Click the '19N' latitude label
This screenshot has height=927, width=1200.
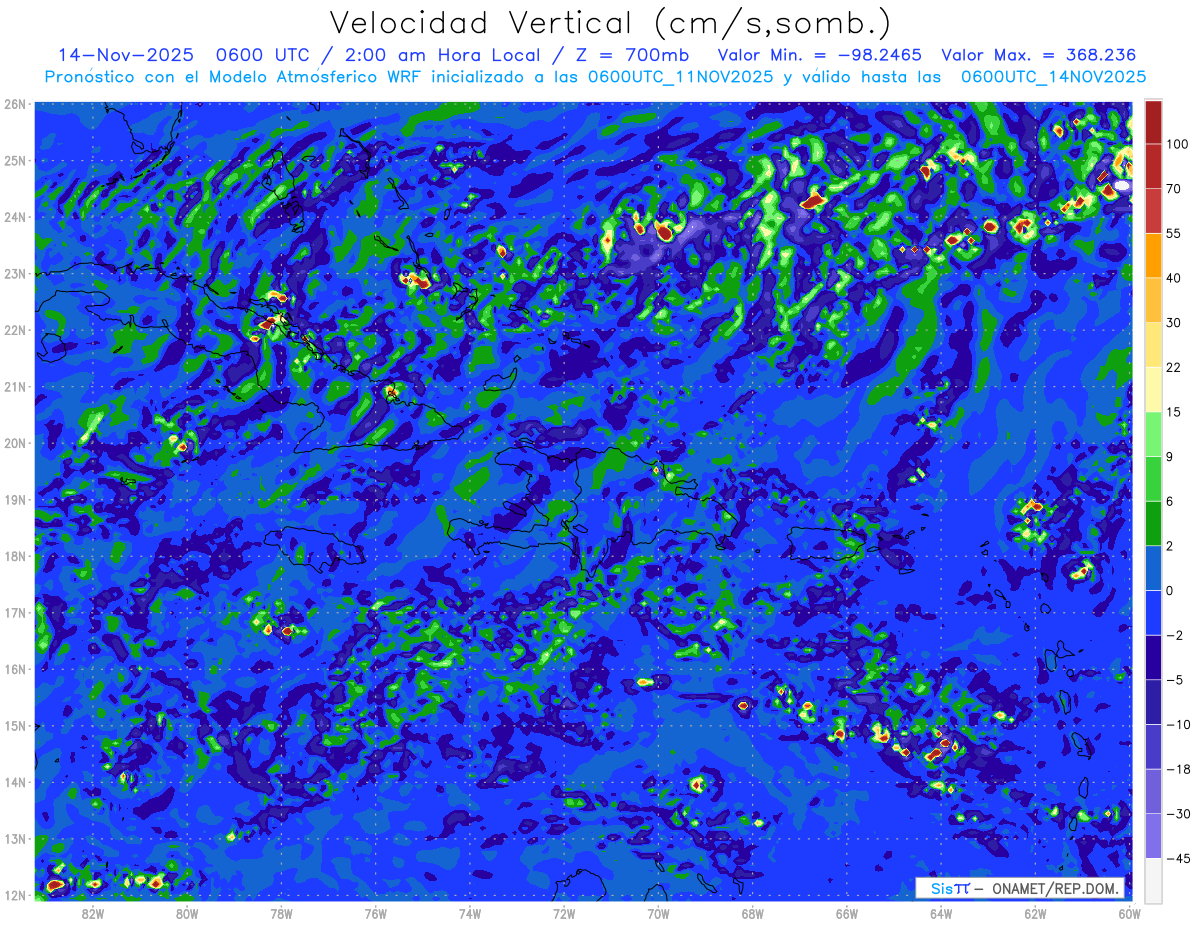pyautogui.click(x=15, y=500)
